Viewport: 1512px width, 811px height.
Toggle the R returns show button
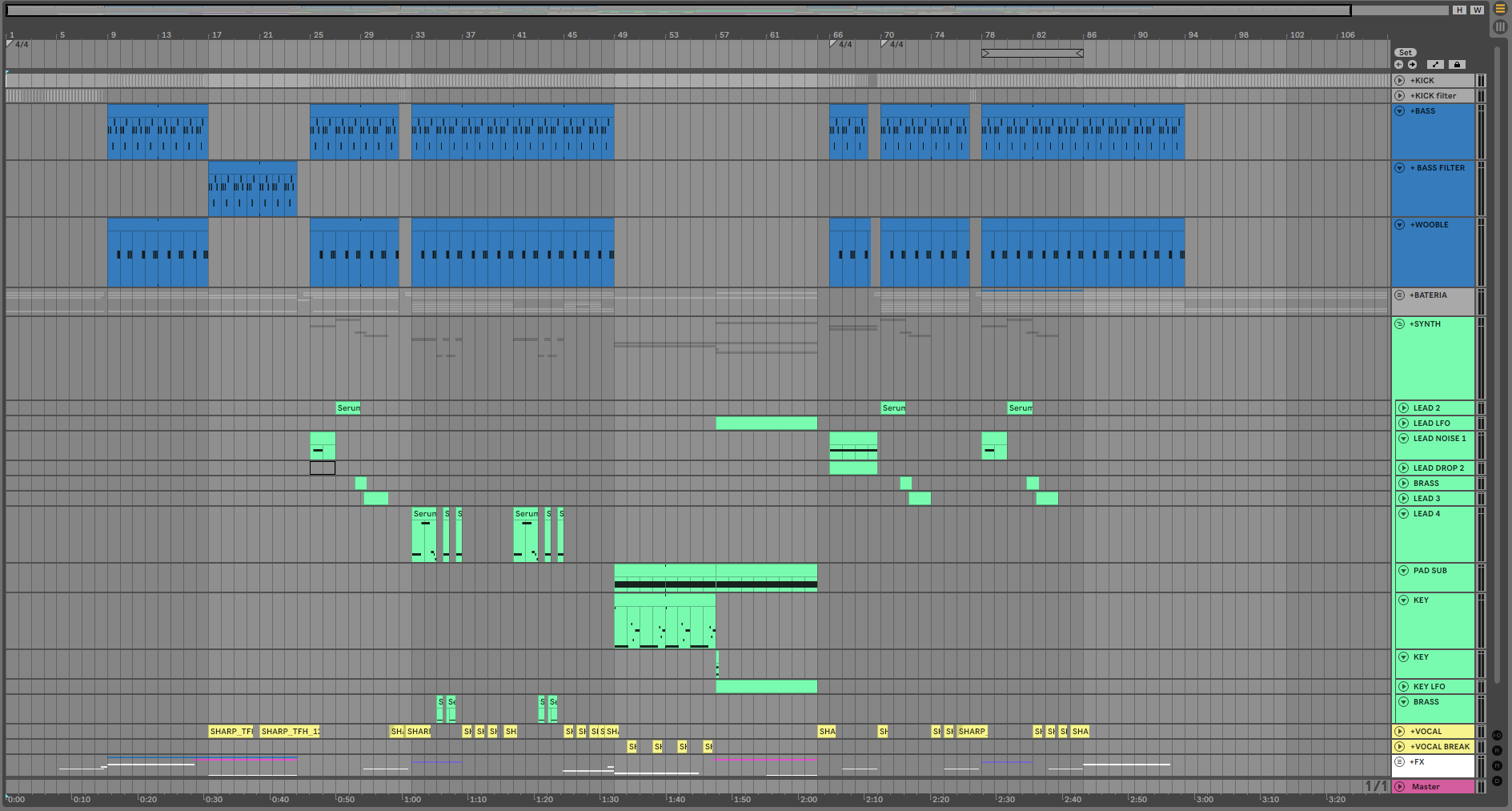point(1497,750)
